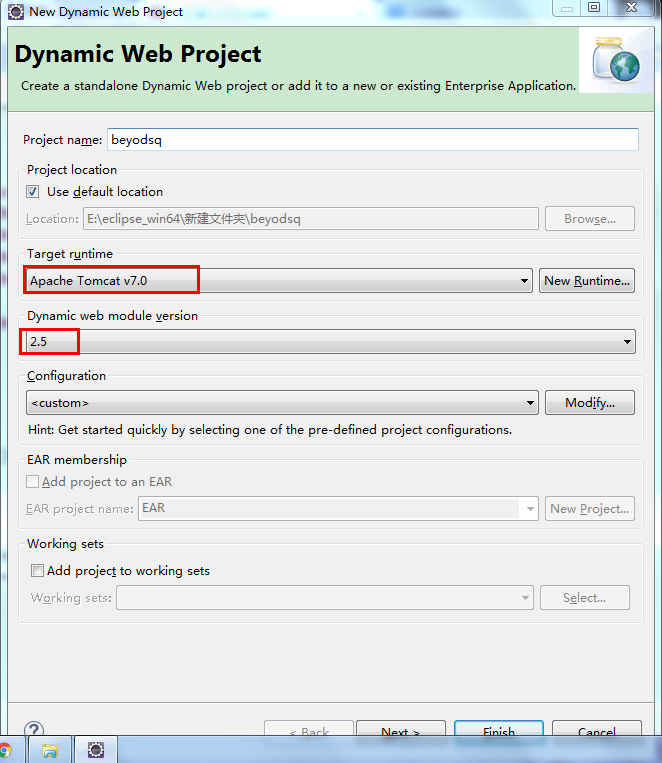Click the help question mark icon
Screen dimensions: 662x763
[34, 729]
